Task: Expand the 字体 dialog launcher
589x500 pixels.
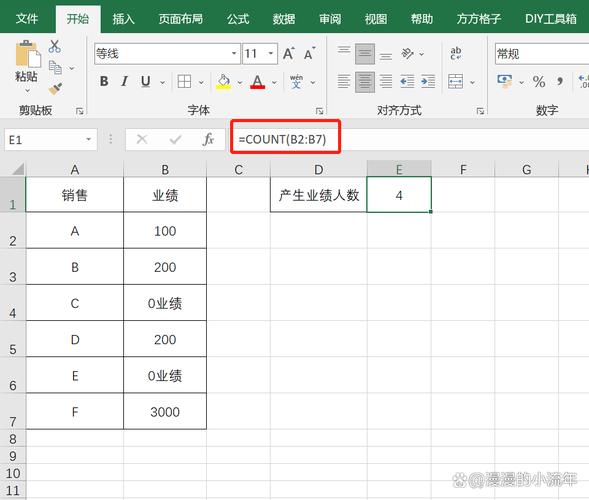Action: point(319,111)
